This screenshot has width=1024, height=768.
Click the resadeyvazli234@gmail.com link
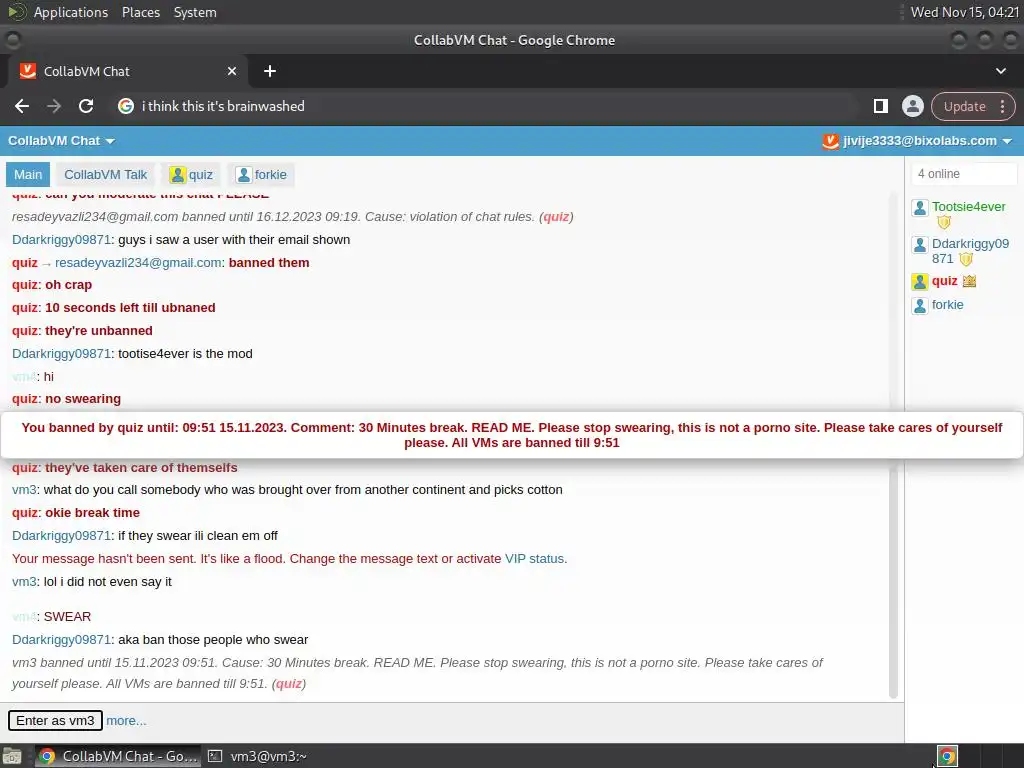pyautogui.click(x=138, y=263)
